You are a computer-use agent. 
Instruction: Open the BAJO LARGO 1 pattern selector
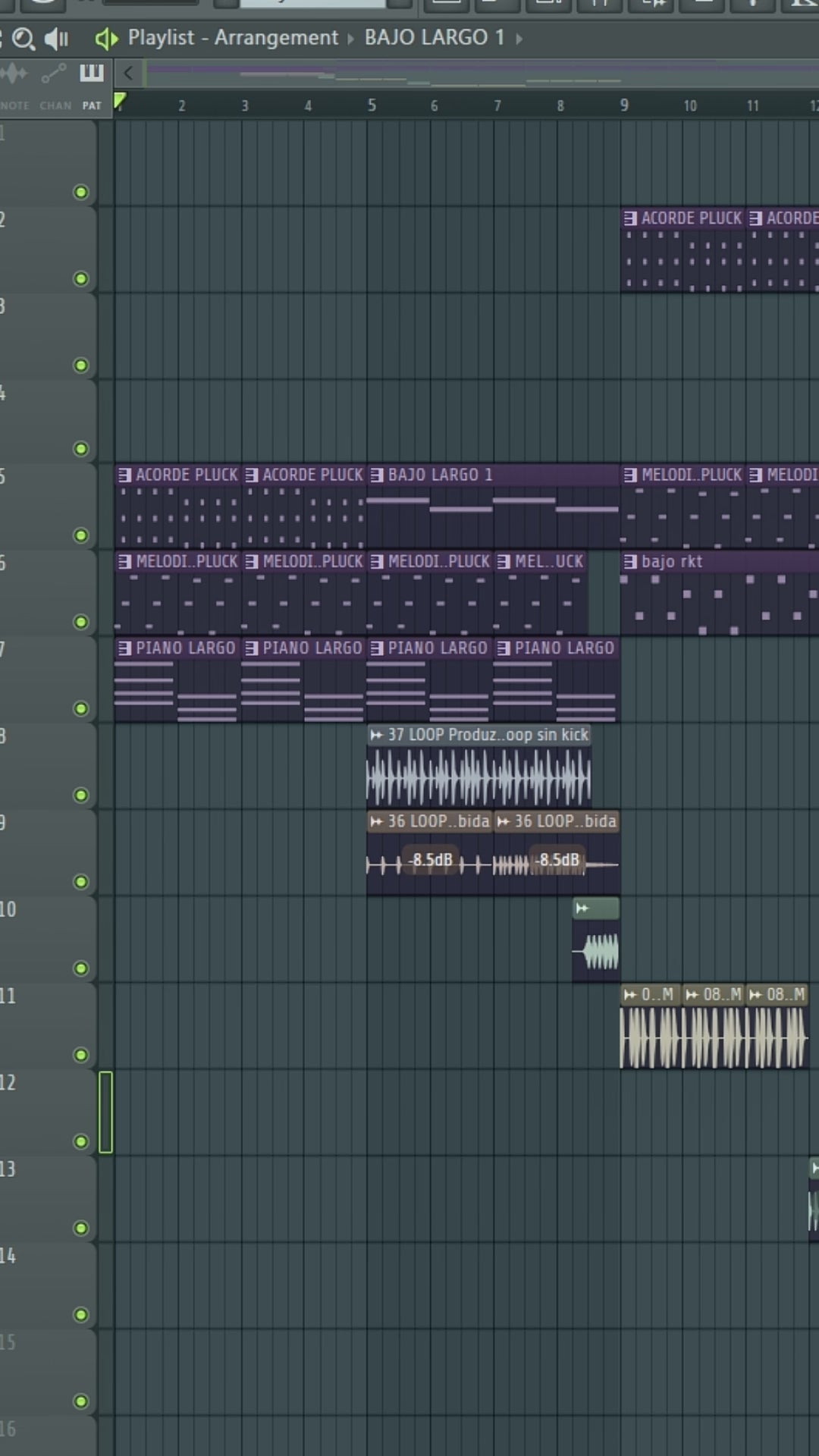[434, 38]
